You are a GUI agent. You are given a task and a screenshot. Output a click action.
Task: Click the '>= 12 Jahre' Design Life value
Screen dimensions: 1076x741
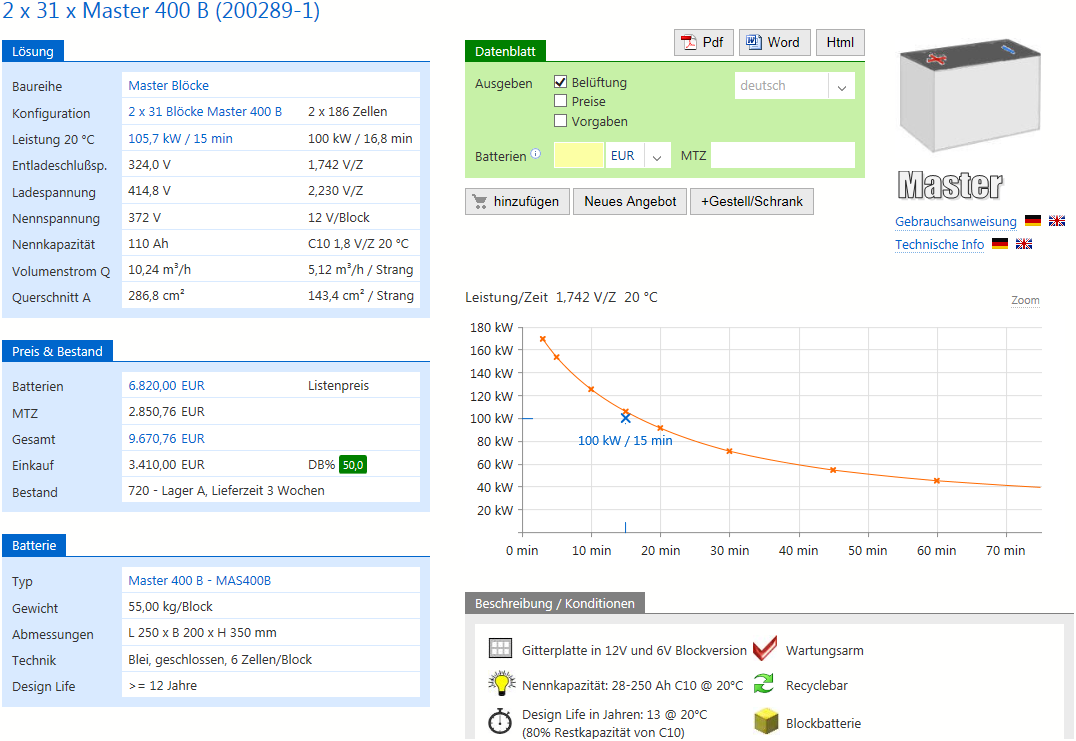click(x=163, y=685)
